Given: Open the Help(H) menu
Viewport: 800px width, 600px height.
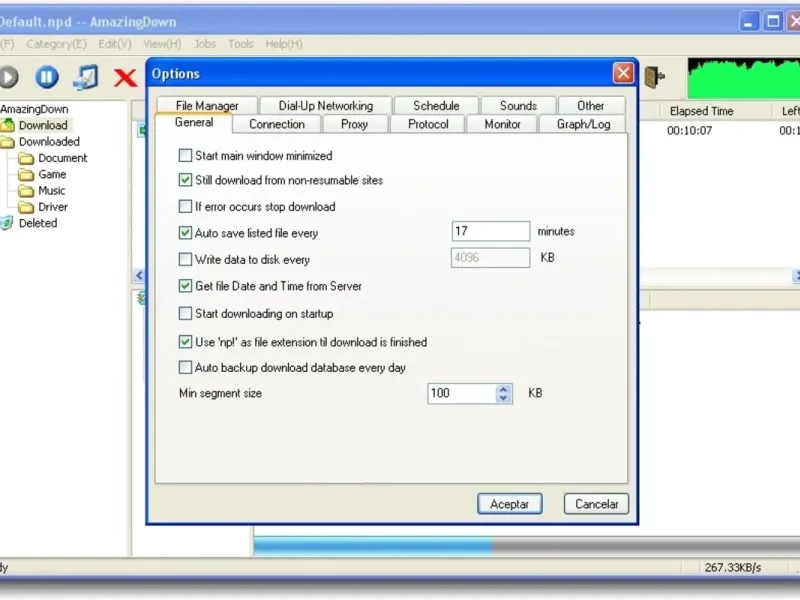Looking at the screenshot, I should click(x=284, y=44).
